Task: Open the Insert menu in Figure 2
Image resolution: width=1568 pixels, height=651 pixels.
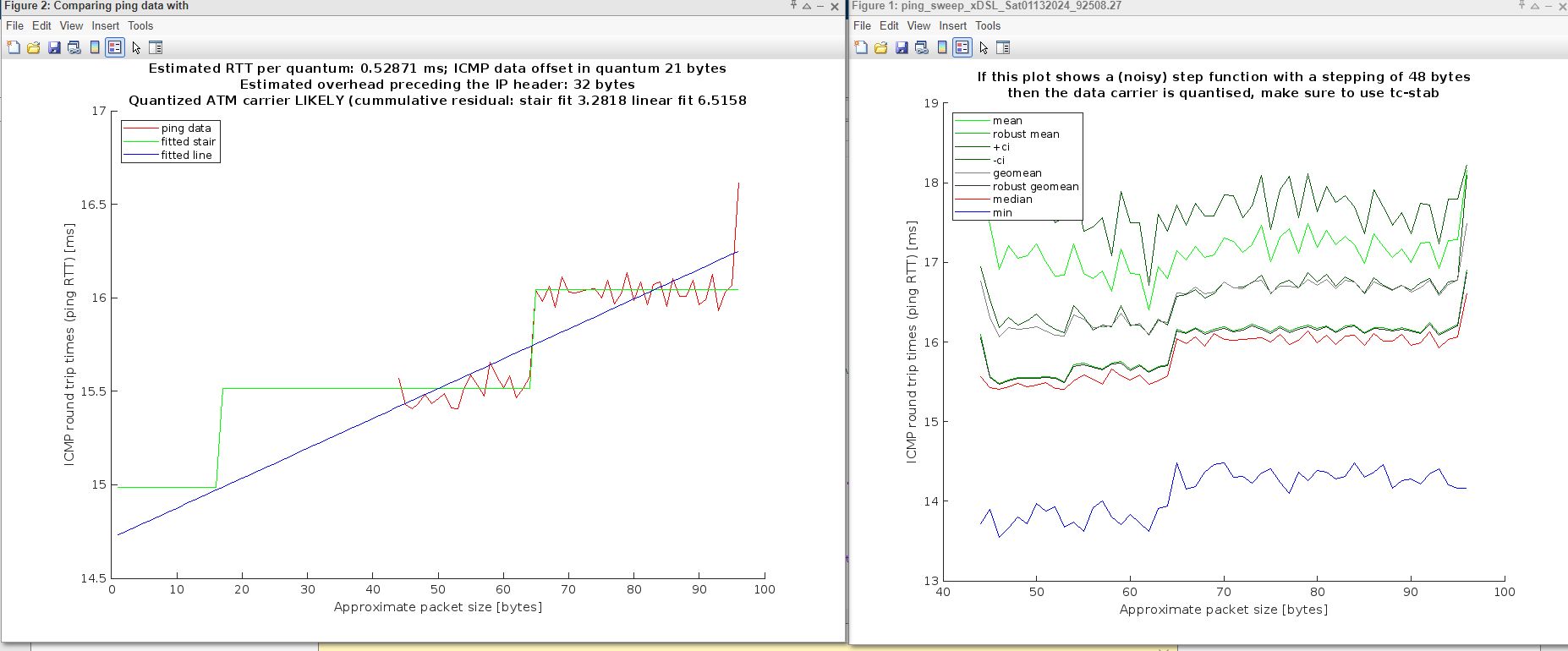Action: tap(106, 26)
